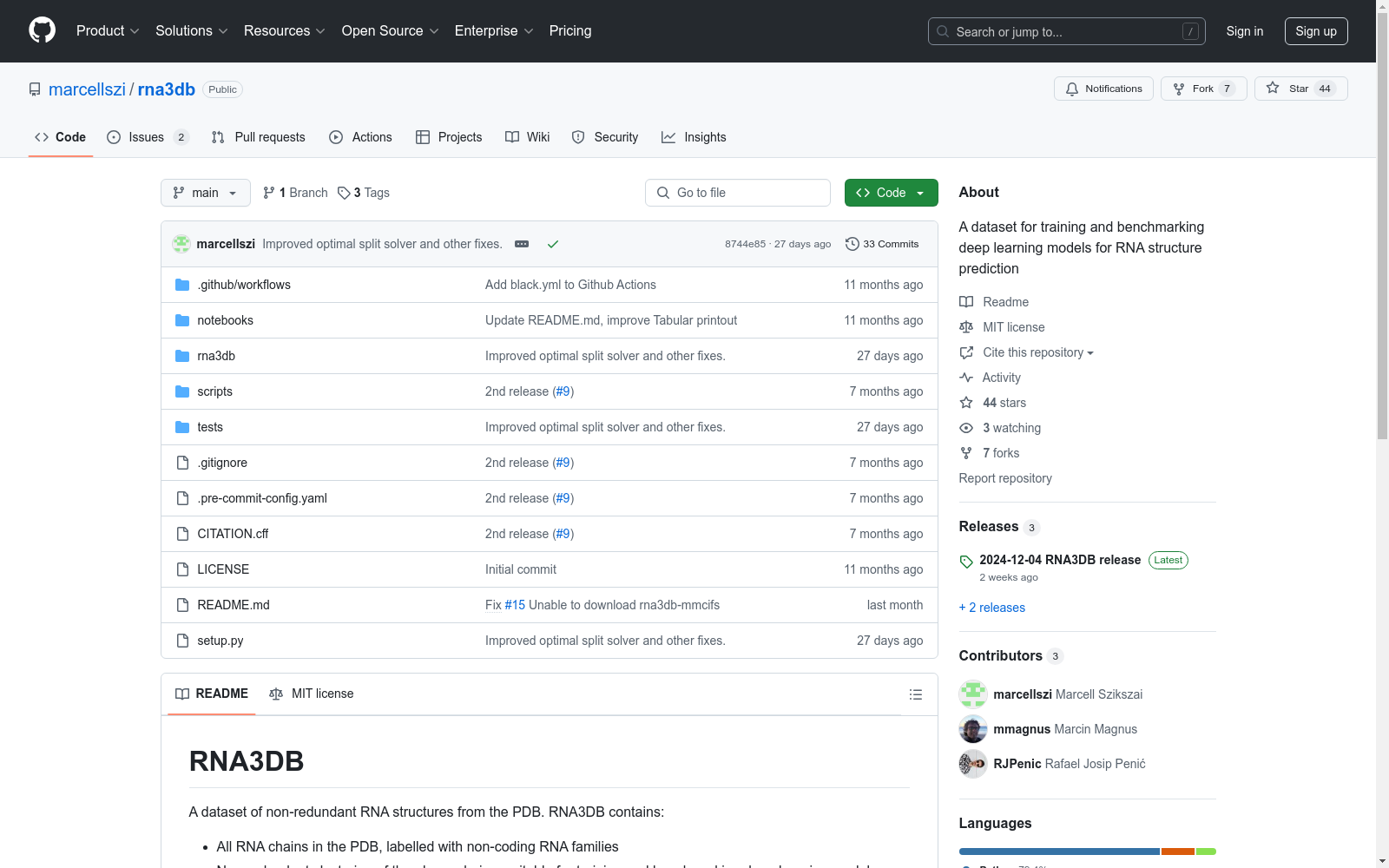1389x868 pixels.
Task: Click marcellszi contributor avatar
Action: coord(973,694)
